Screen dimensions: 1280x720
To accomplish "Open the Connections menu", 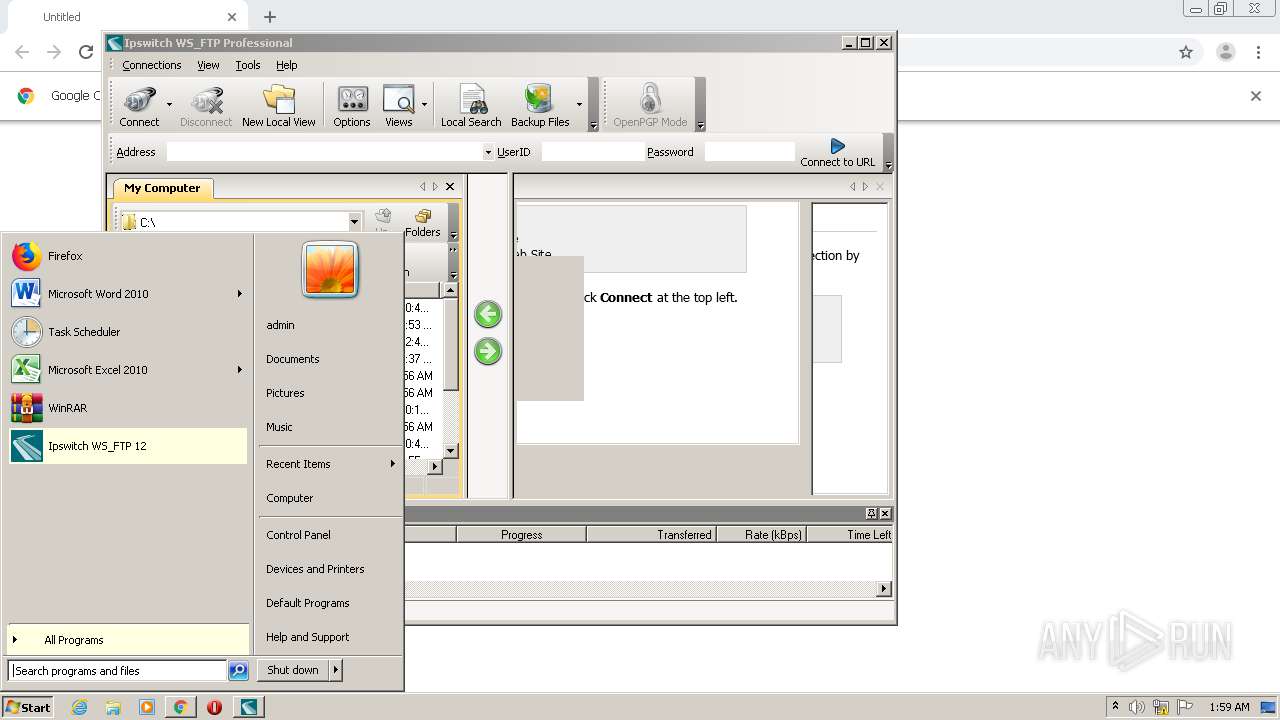I will [x=152, y=65].
